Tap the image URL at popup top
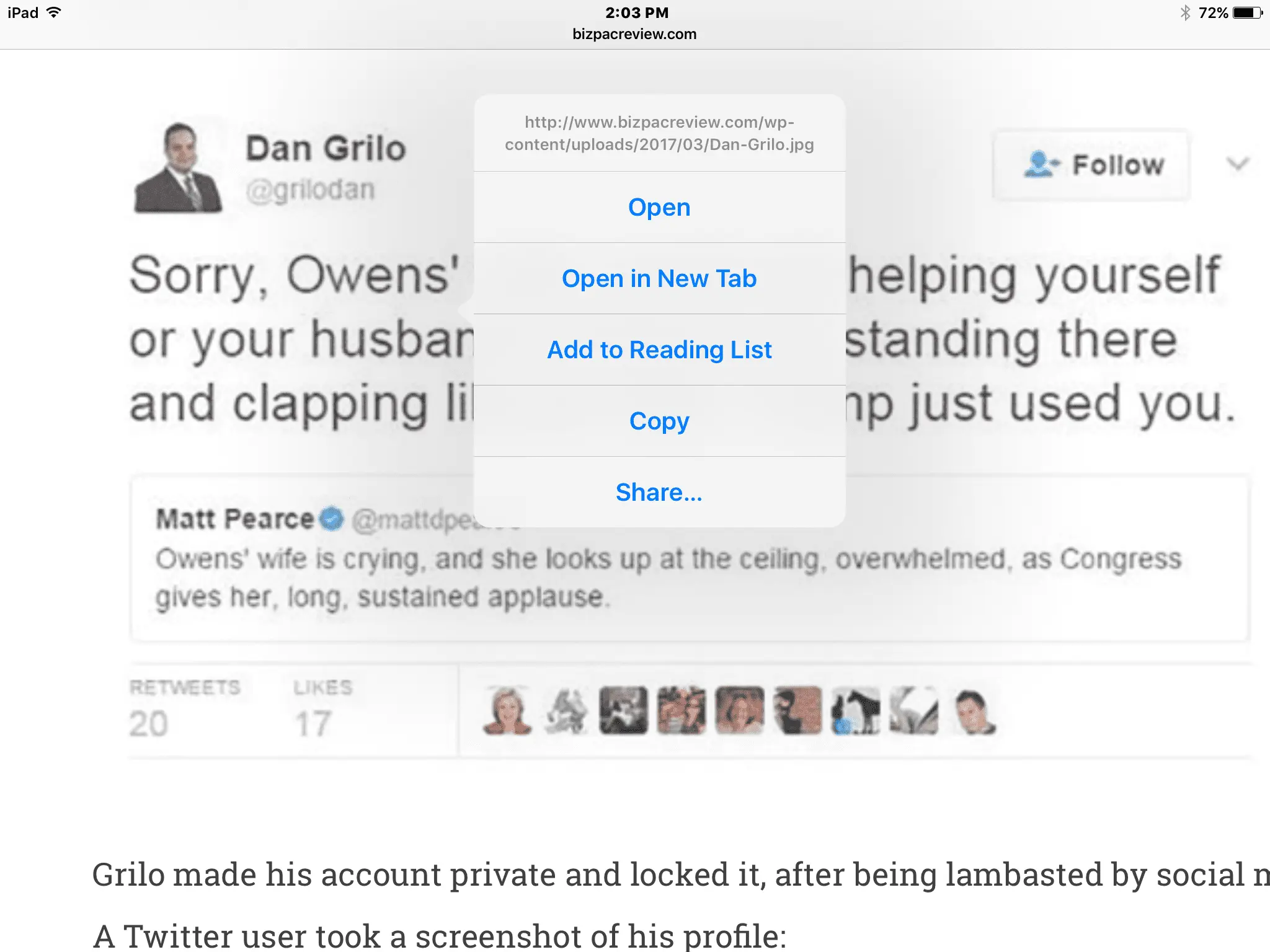 pyautogui.click(x=659, y=133)
